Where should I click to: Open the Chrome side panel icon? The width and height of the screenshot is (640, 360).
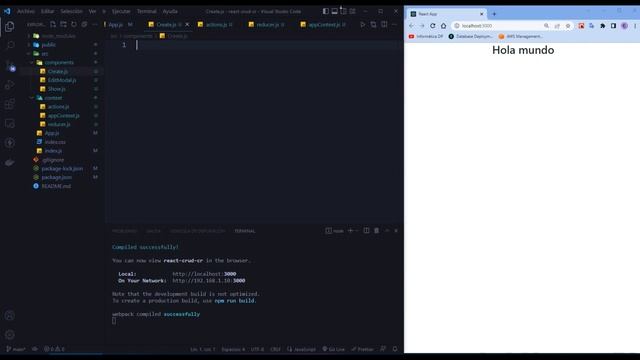(x=613, y=26)
